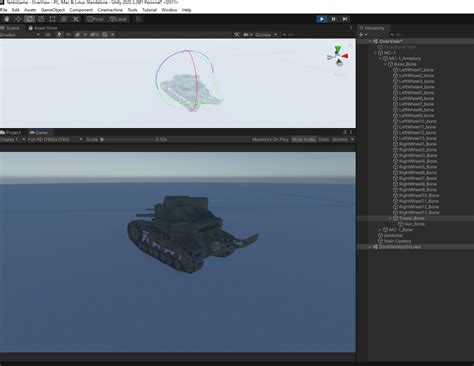Select Main Camera in Hierarchy
The width and height of the screenshot is (474, 366).
coord(397,241)
